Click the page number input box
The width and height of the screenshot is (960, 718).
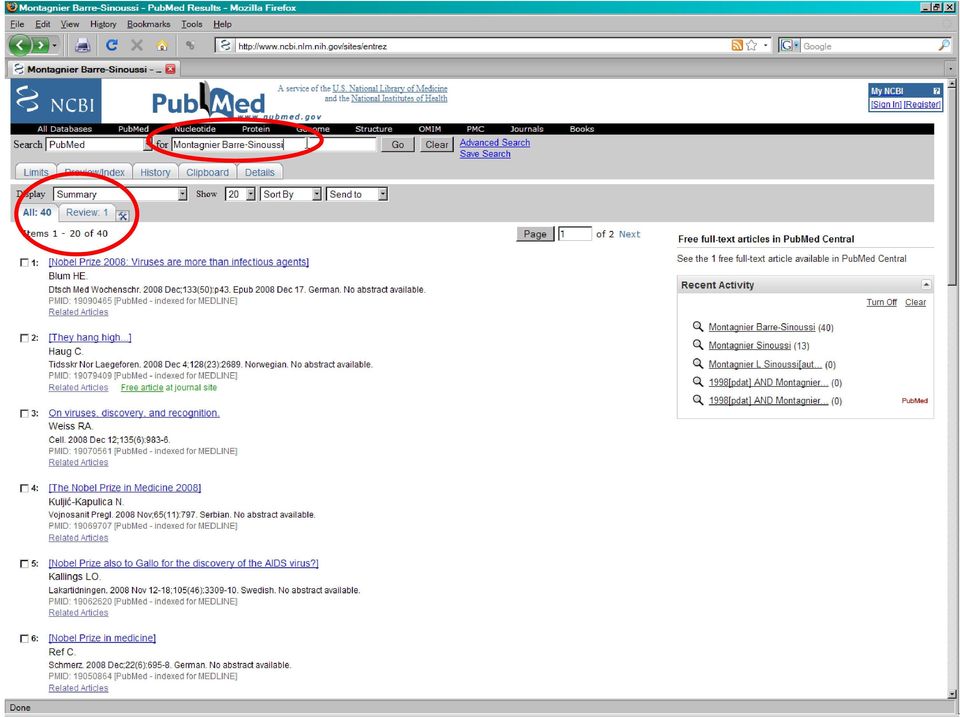click(575, 234)
